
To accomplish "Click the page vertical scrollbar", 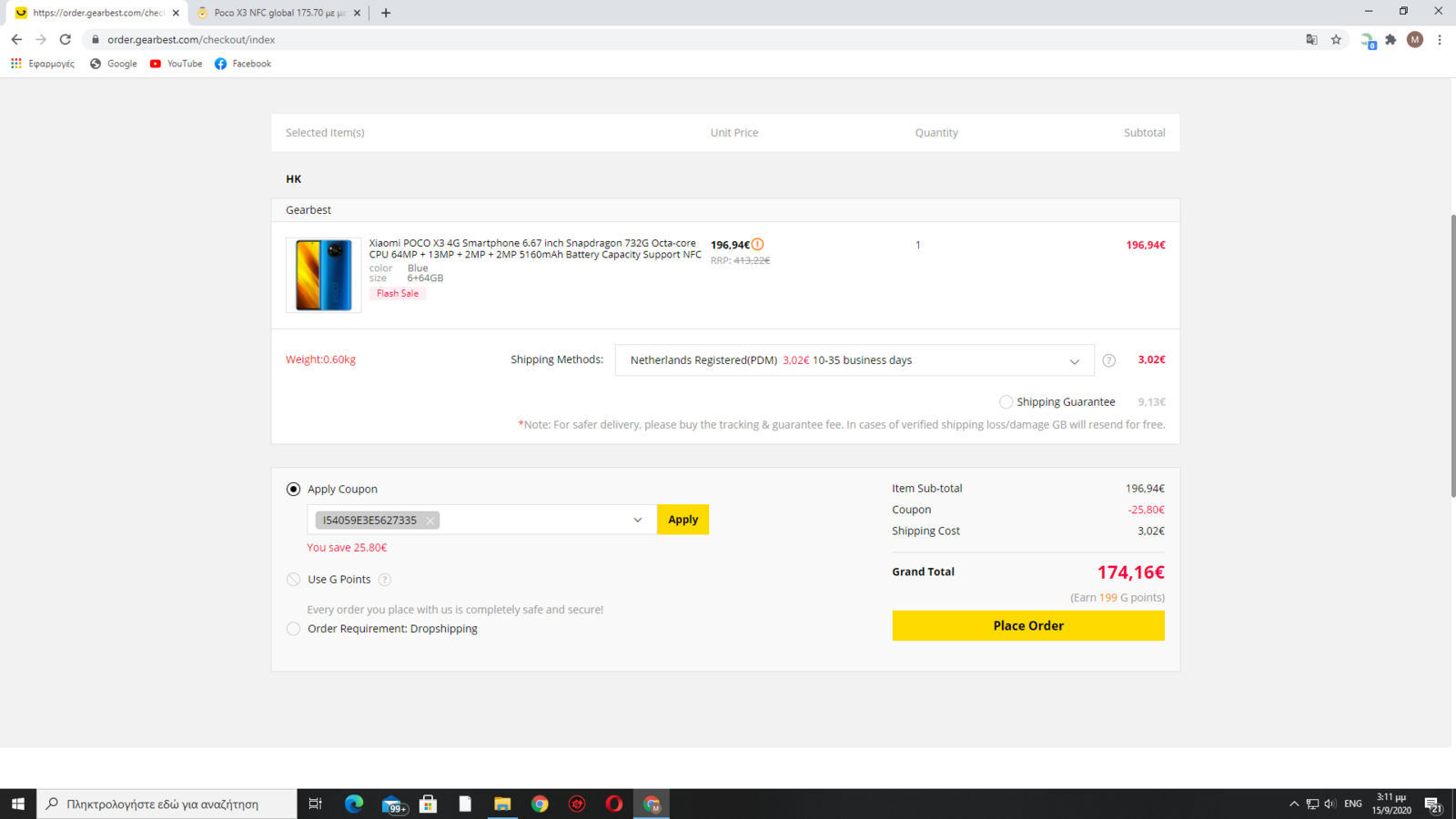I will coord(1452,355).
